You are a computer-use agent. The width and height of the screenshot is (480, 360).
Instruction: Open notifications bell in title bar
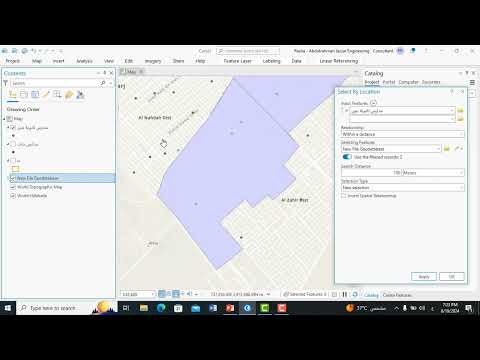coord(413,51)
